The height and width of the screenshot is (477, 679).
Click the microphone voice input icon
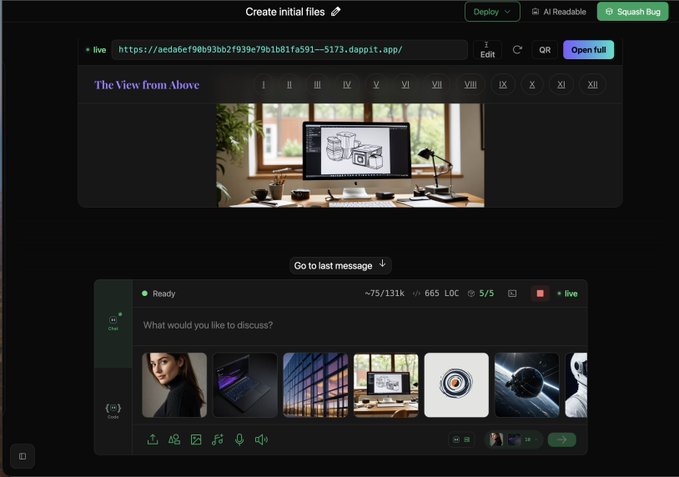(239, 440)
